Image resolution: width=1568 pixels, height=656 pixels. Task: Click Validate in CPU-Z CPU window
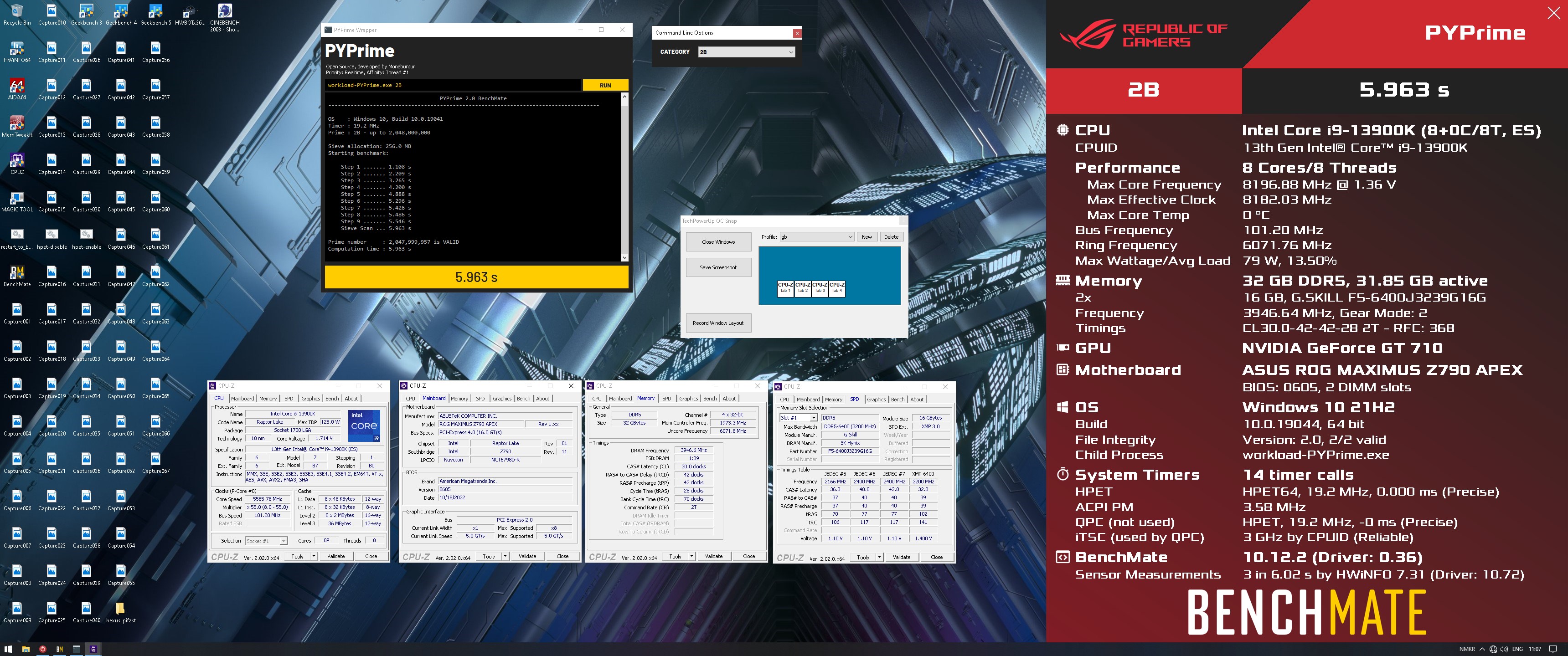pyautogui.click(x=336, y=556)
